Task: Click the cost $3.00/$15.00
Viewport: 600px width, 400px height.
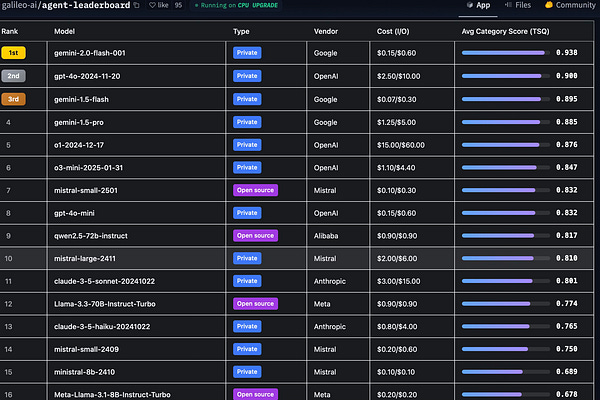Action: 398,281
